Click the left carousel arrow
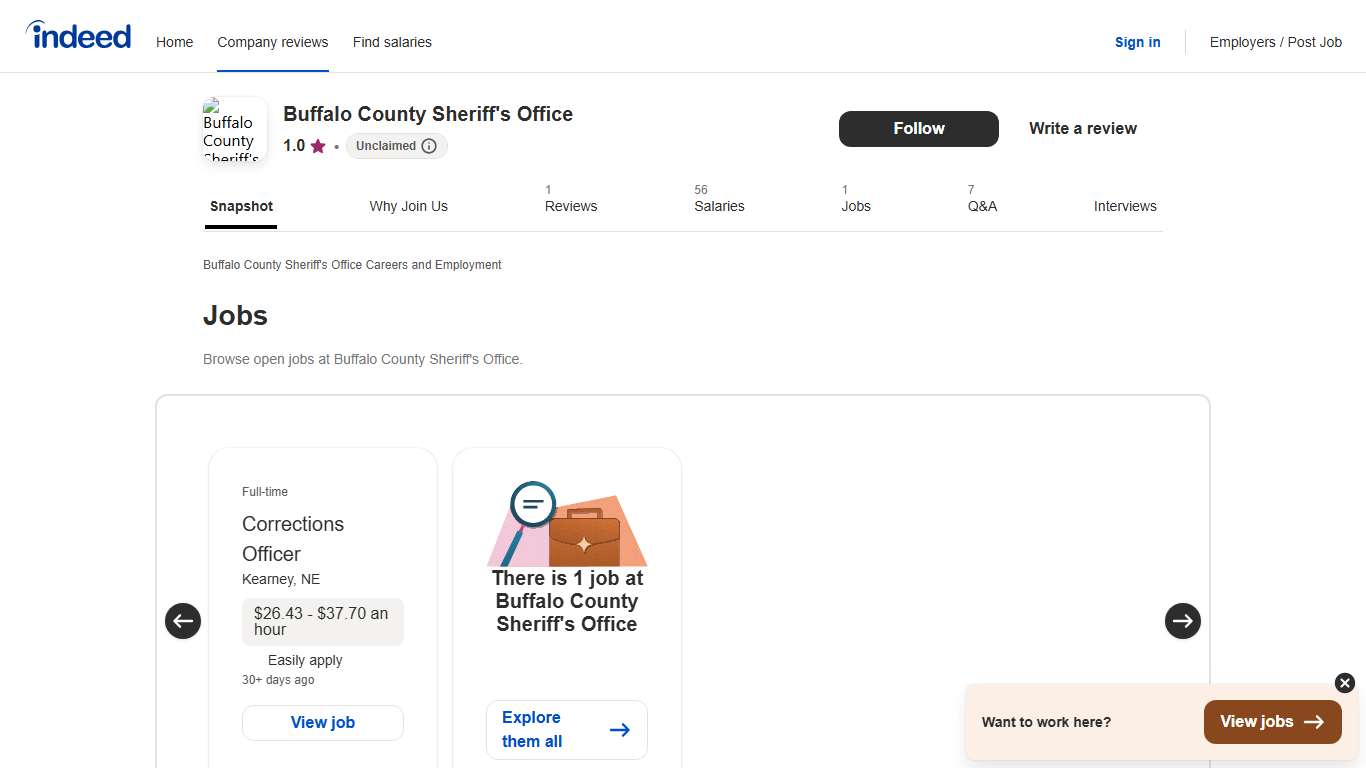This screenshot has width=1366, height=768. tap(183, 621)
